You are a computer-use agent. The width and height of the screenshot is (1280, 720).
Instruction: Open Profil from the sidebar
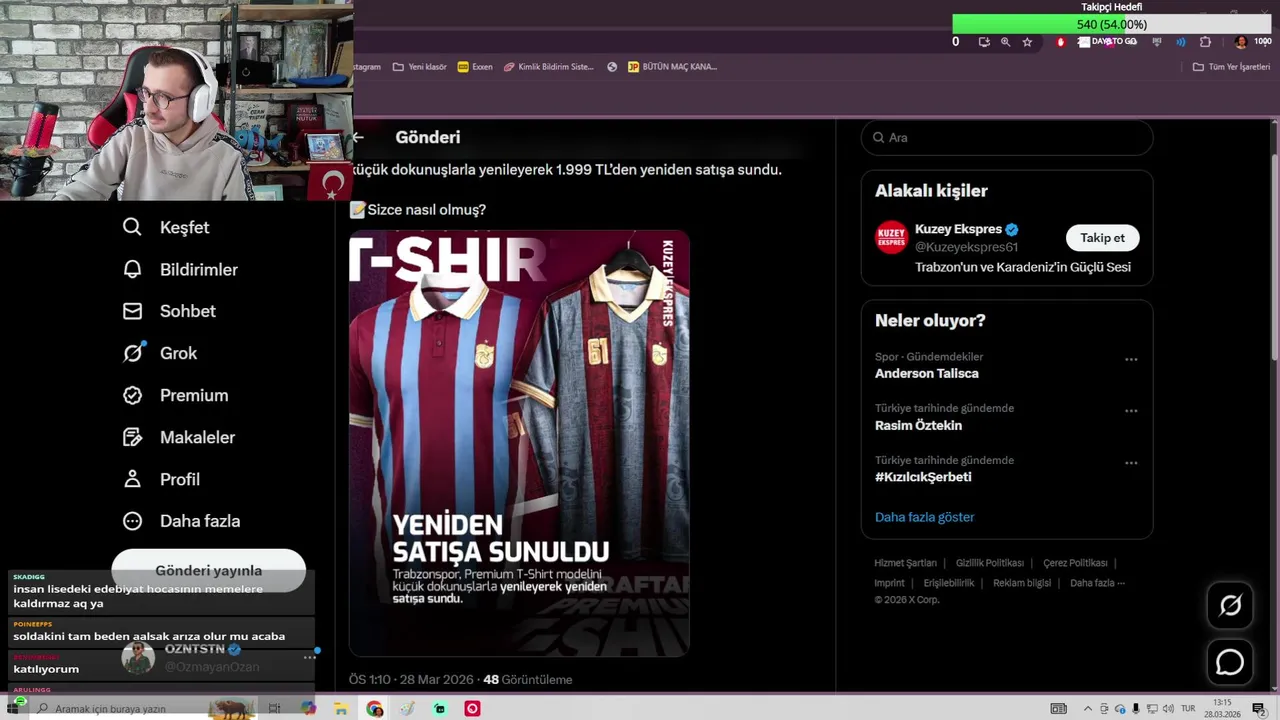(x=161, y=479)
